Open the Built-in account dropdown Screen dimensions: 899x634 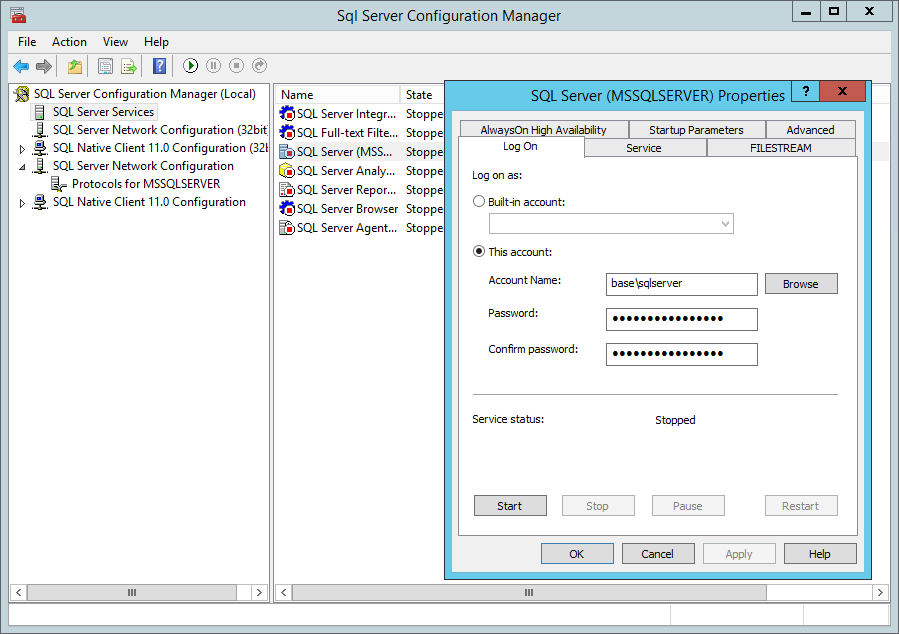725,224
